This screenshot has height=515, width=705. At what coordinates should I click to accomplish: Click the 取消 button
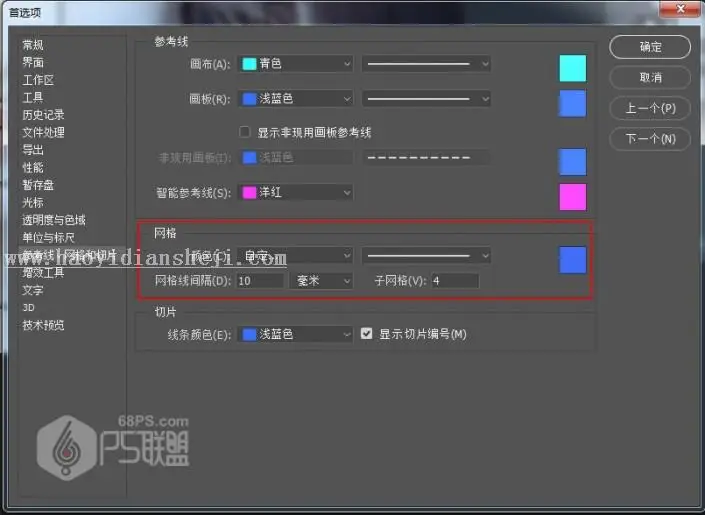[650, 77]
